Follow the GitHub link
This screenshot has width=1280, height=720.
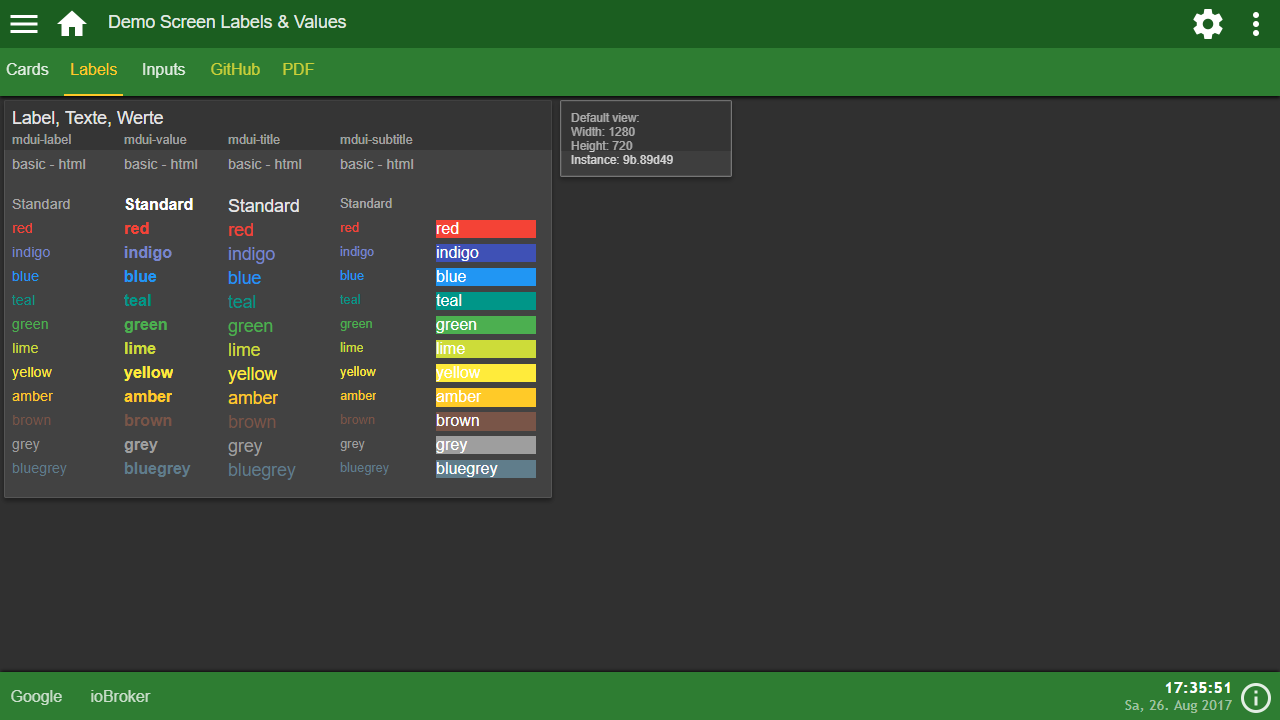pyautogui.click(x=235, y=70)
